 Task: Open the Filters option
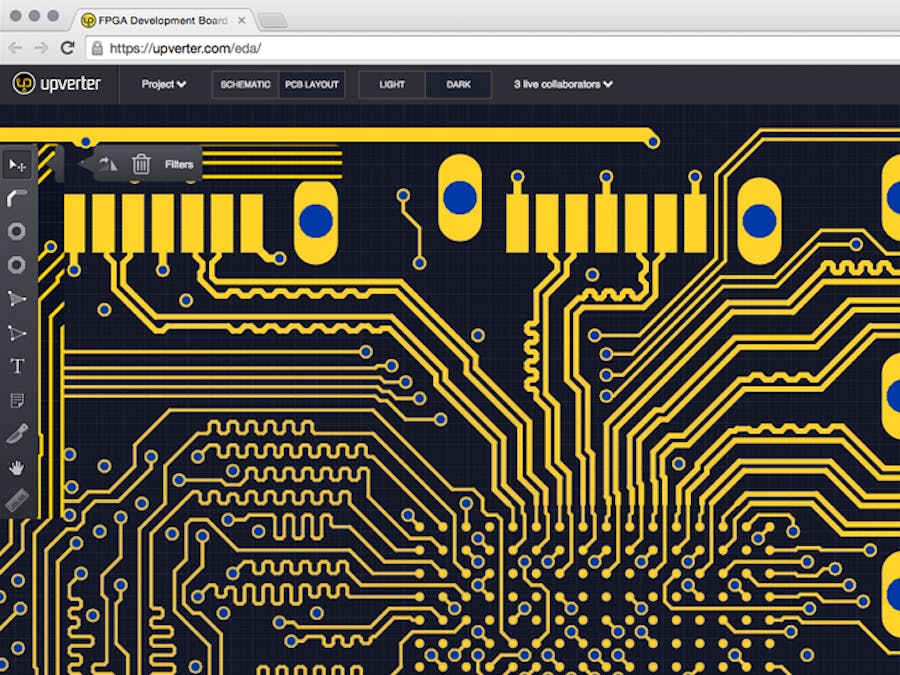click(179, 165)
